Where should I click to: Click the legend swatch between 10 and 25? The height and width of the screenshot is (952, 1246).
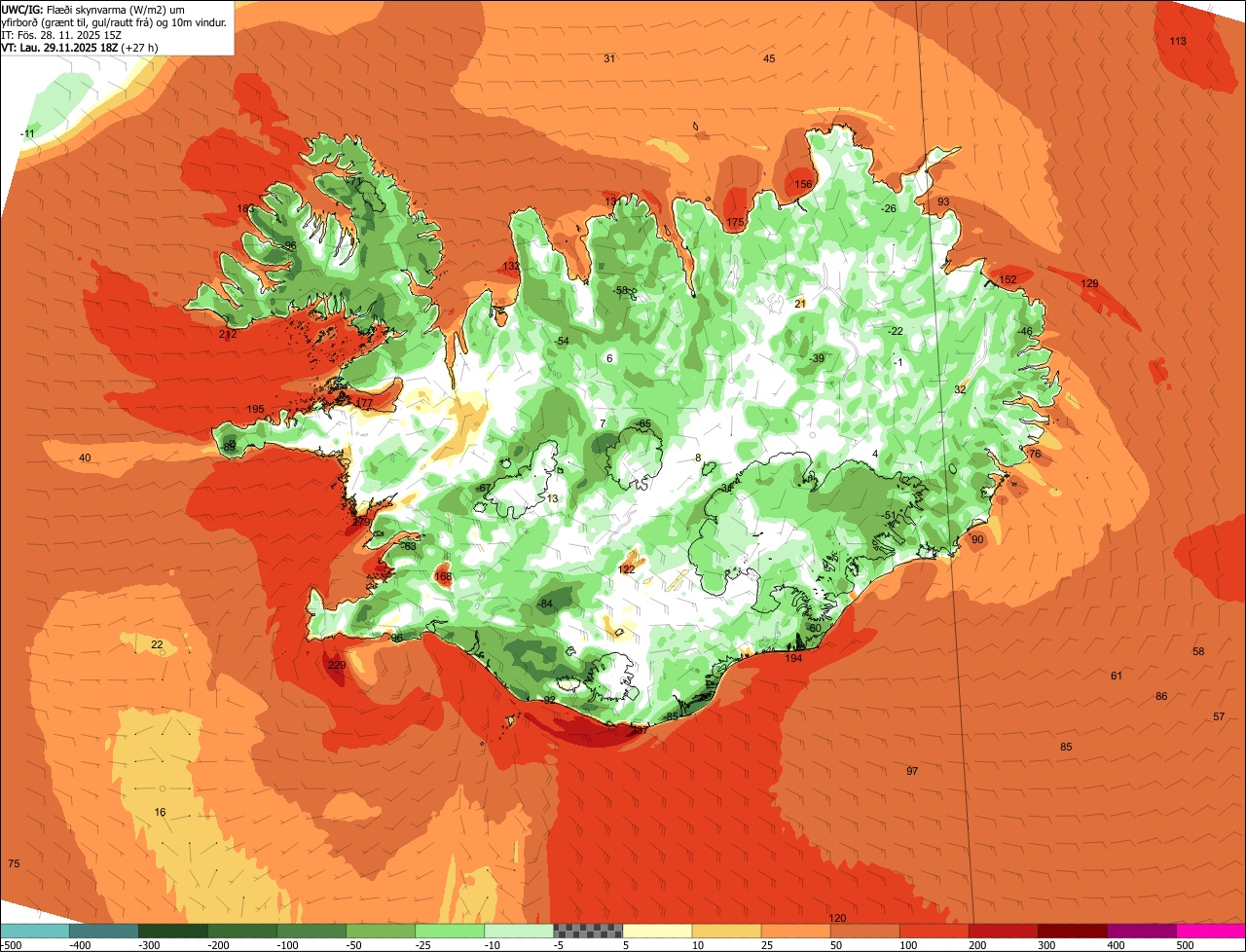[x=726, y=931]
